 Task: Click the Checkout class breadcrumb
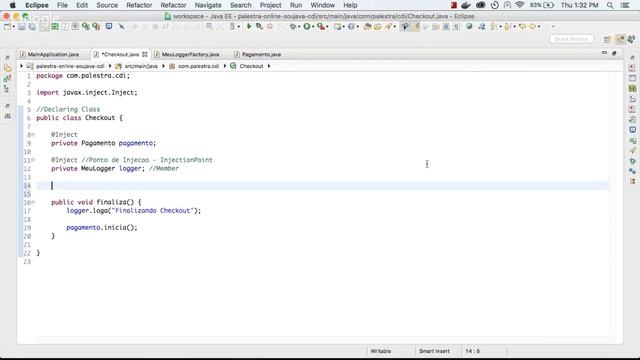251,66
